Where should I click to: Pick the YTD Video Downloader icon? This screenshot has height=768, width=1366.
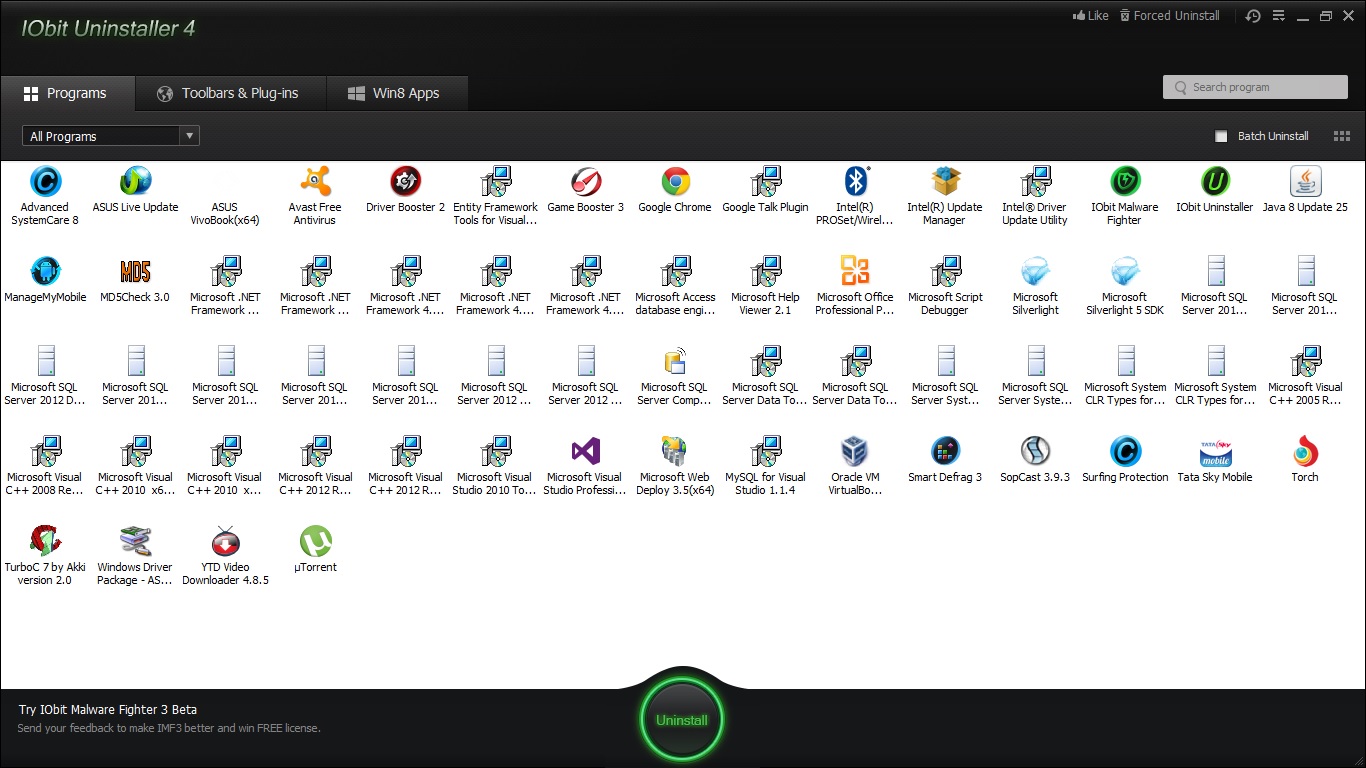pos(225,543)
